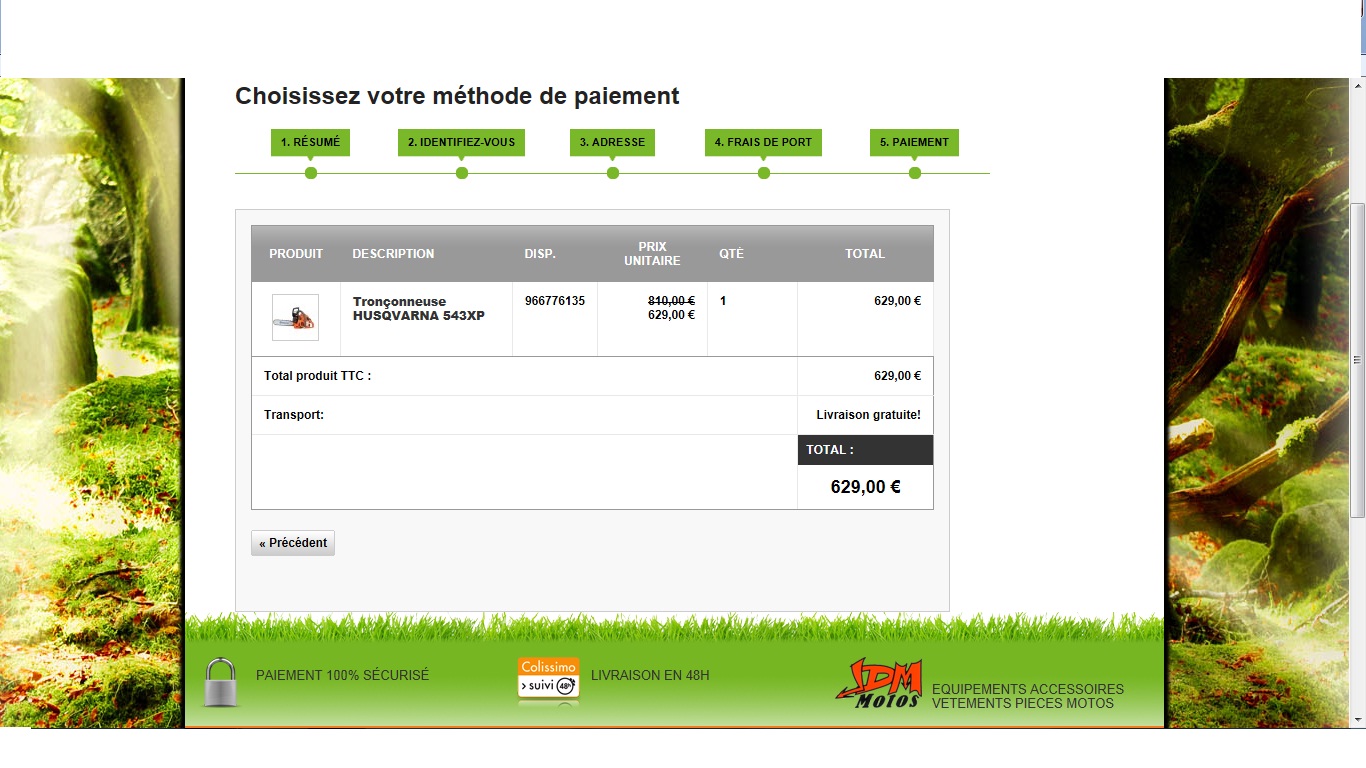Click LIVRAISON EN 48H text
Image resolution: width=1366 pixels, height=768 pixels.
pos(650,676)
